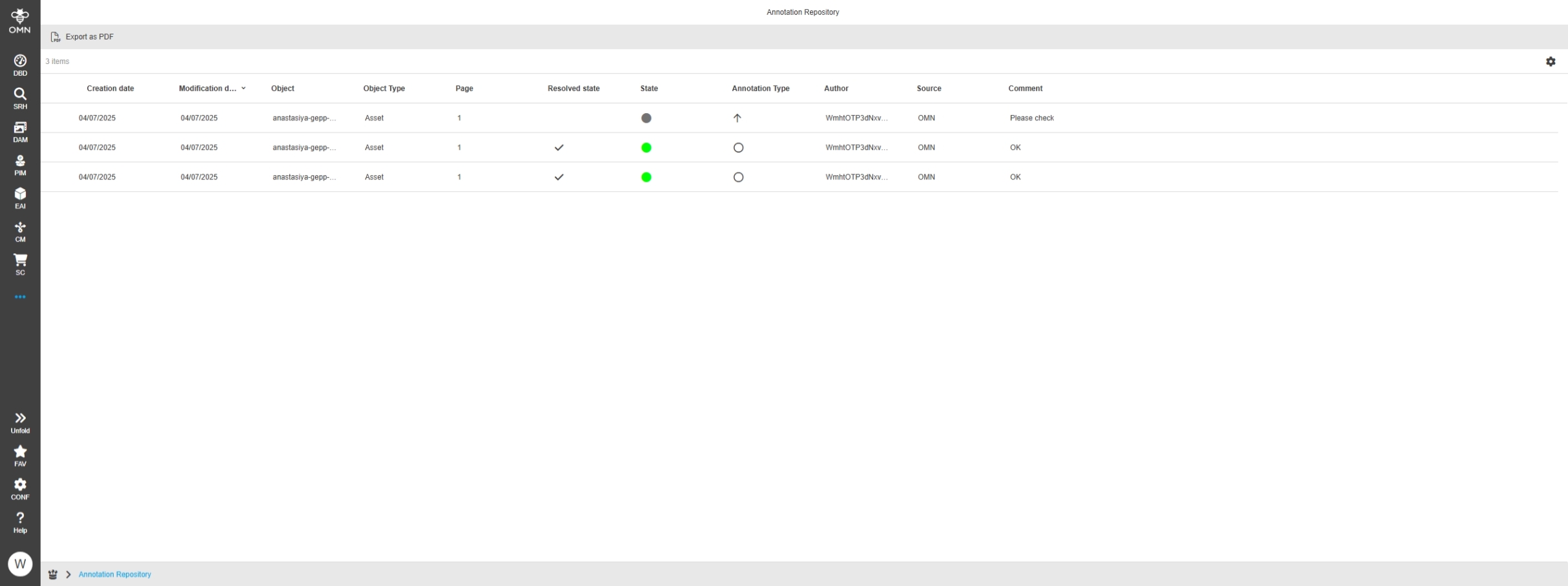Open the SC shopping cart icon
Image resolution: width=1568 pixels, height=586 pixels.
20,264
